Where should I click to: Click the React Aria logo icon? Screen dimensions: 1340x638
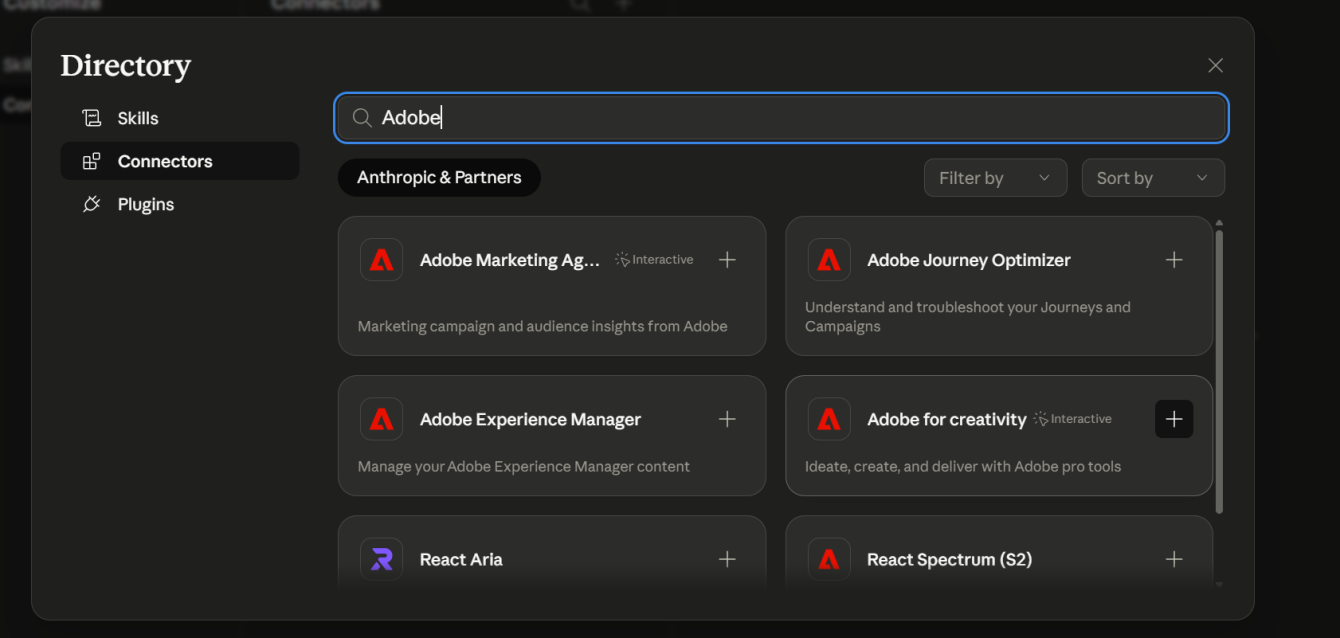pos(381,559)
